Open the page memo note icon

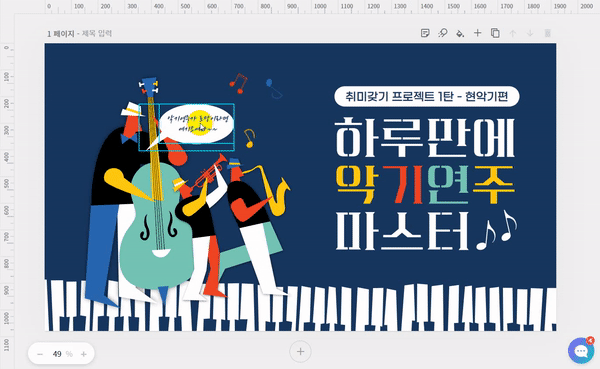425,33
